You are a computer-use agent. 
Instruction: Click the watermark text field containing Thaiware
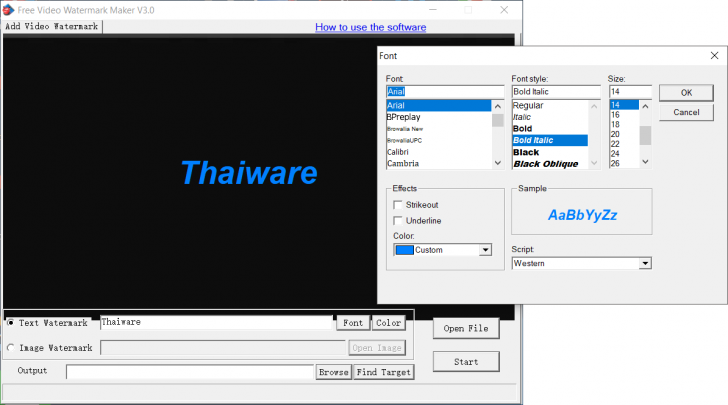coord(216,322)
